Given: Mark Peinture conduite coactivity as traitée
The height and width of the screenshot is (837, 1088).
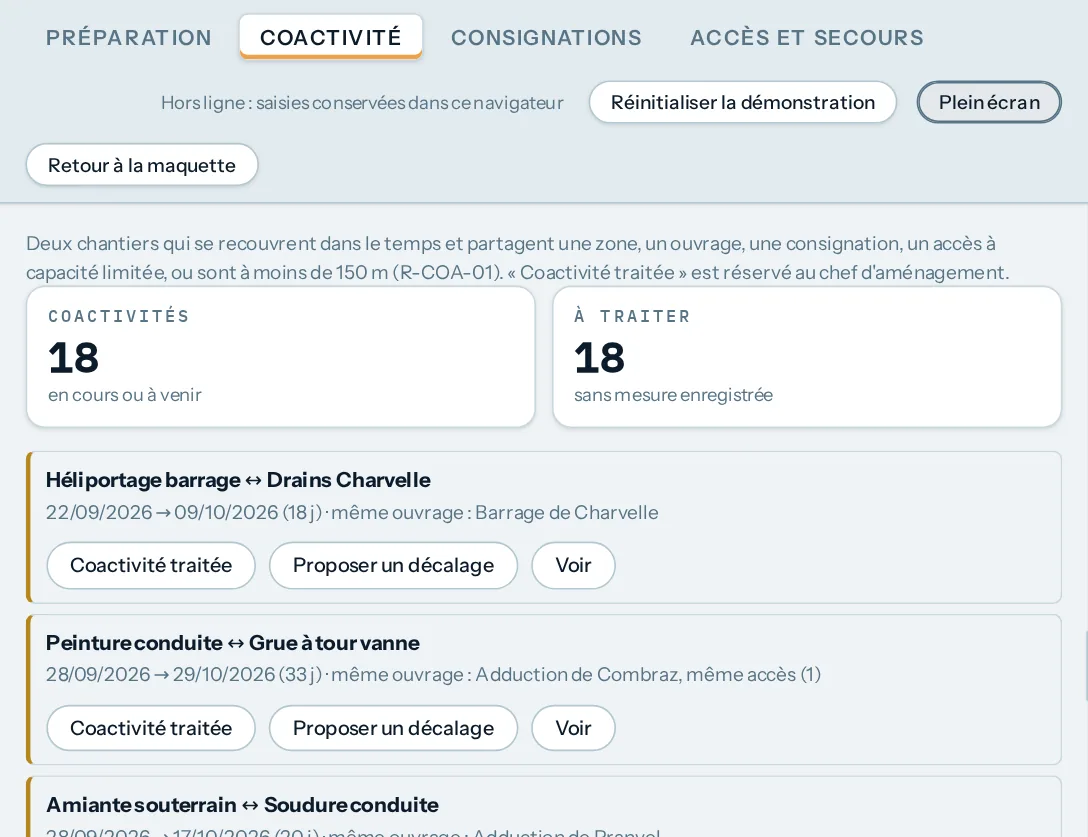Looking at the screenshot, I should click(x=151, y=728).
